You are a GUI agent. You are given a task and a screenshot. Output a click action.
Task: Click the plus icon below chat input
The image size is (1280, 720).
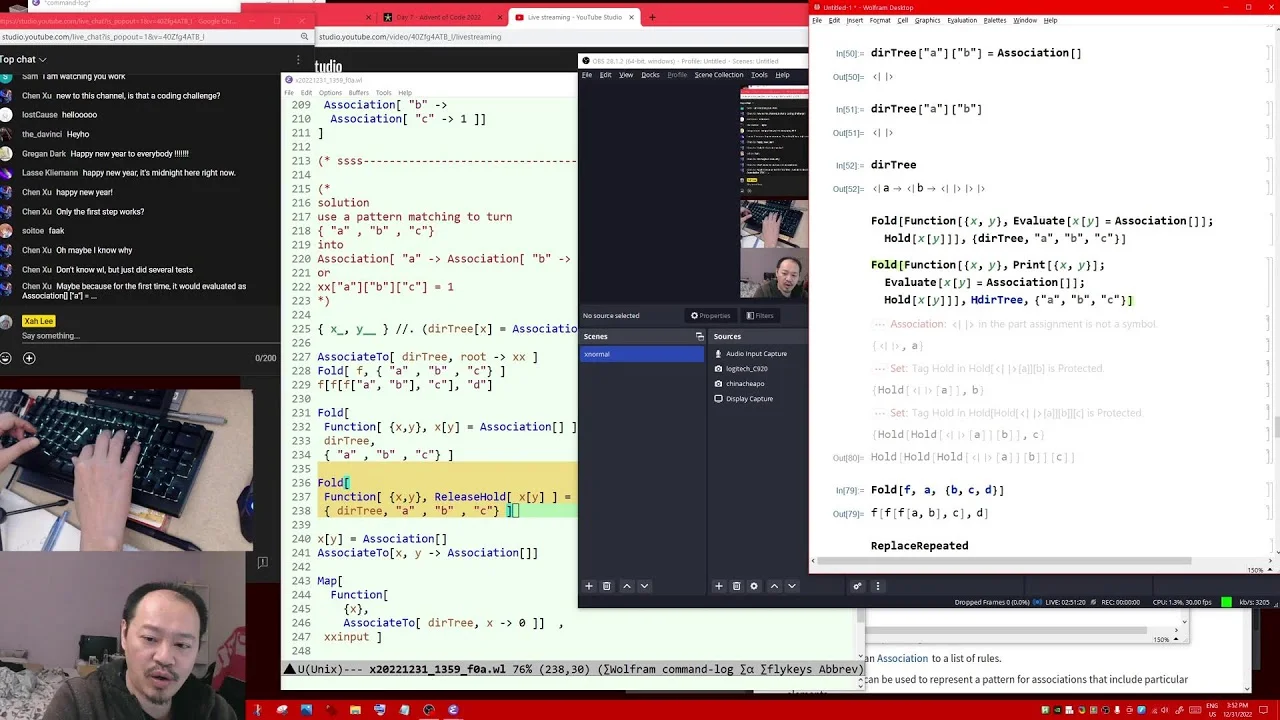(x=29, y=358)
